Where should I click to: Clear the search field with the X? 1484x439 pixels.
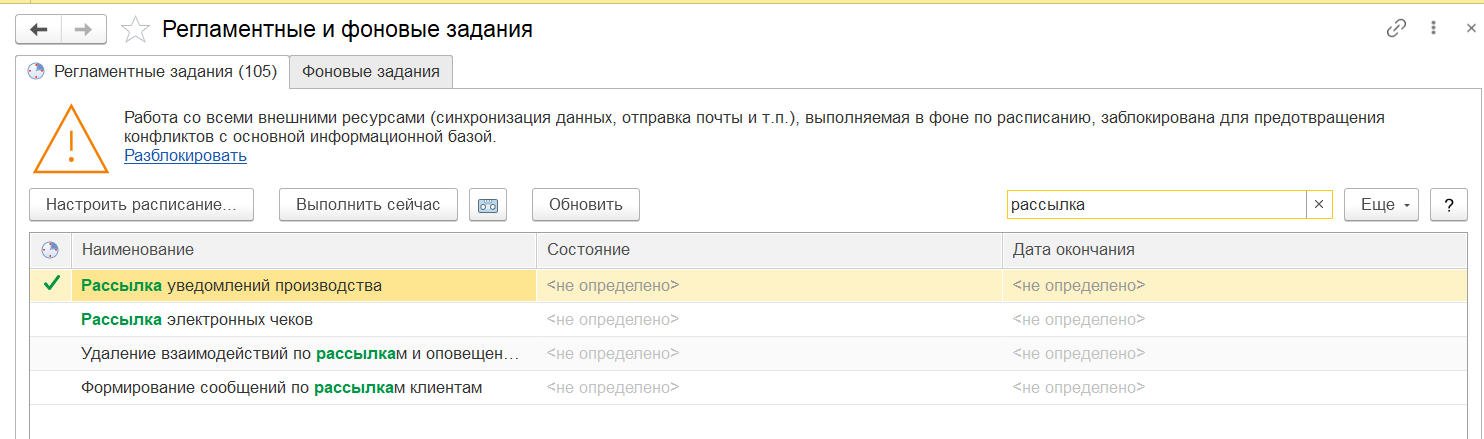pos(1318,205)
